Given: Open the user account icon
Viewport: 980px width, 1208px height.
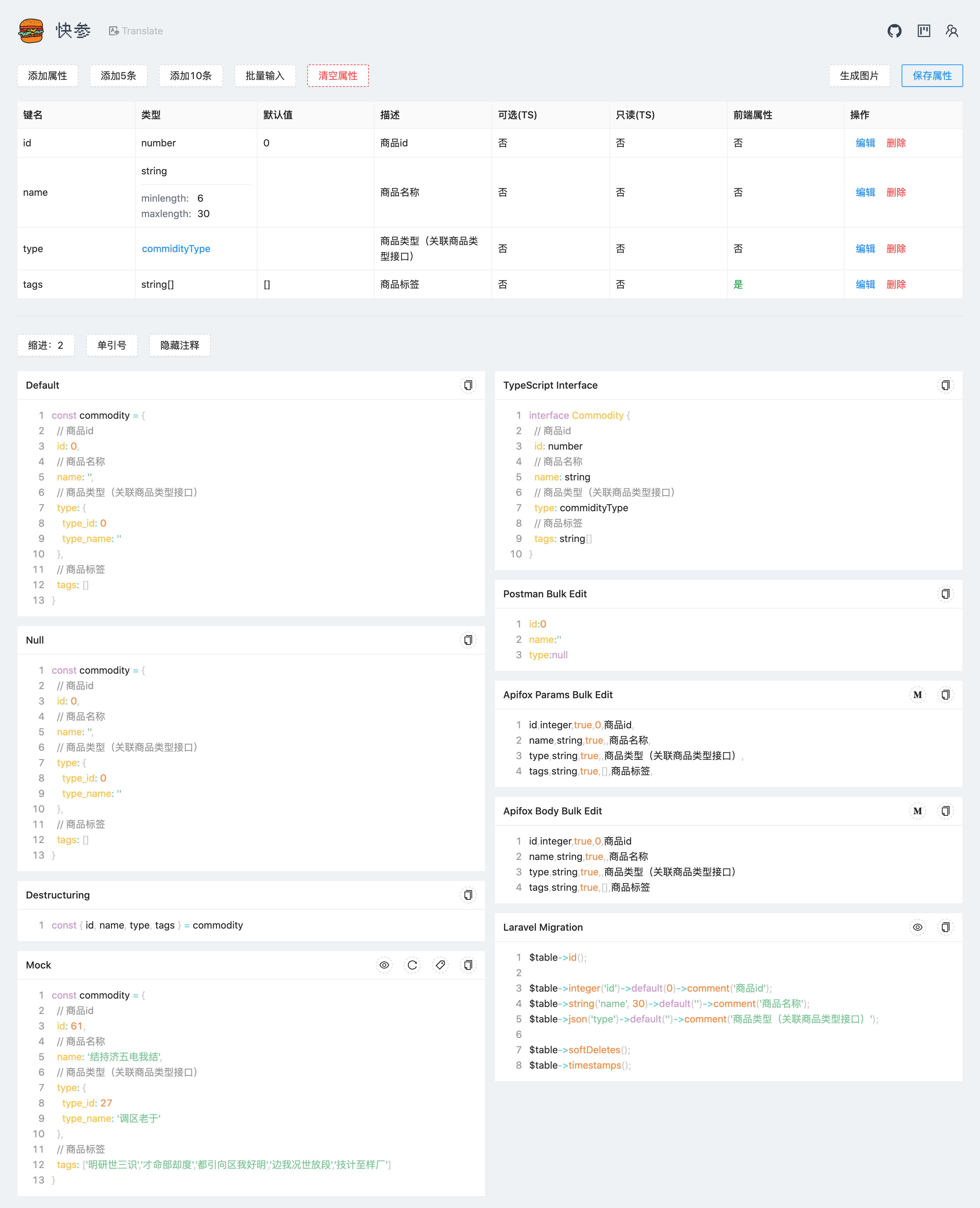Looking at the screenshot, I should tap(952, 31).
